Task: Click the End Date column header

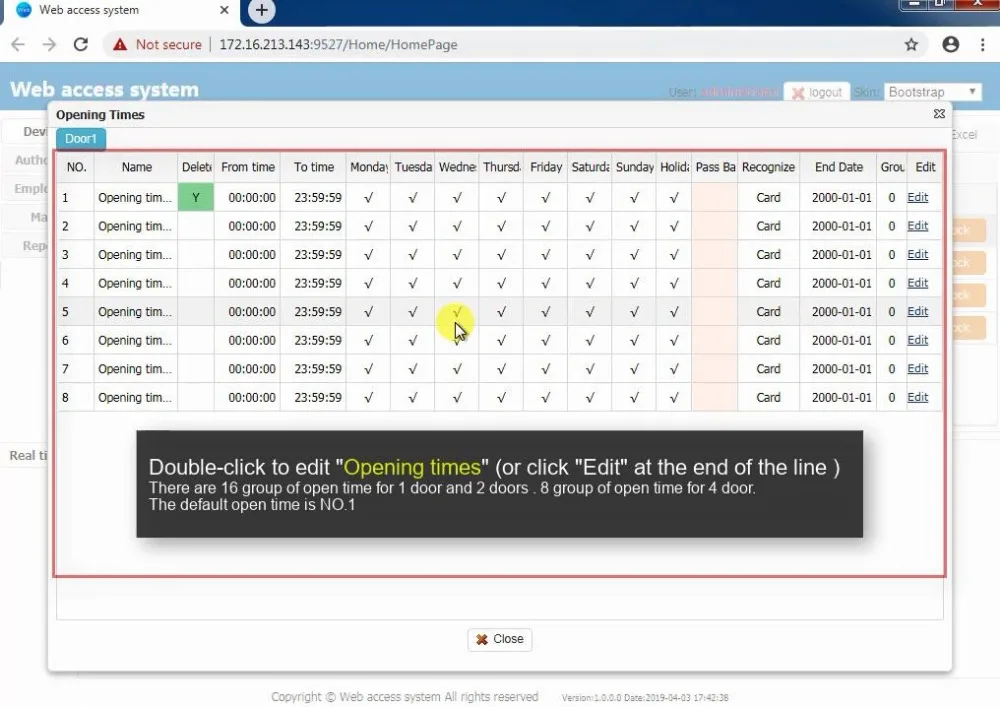Action: pos(839,167)
